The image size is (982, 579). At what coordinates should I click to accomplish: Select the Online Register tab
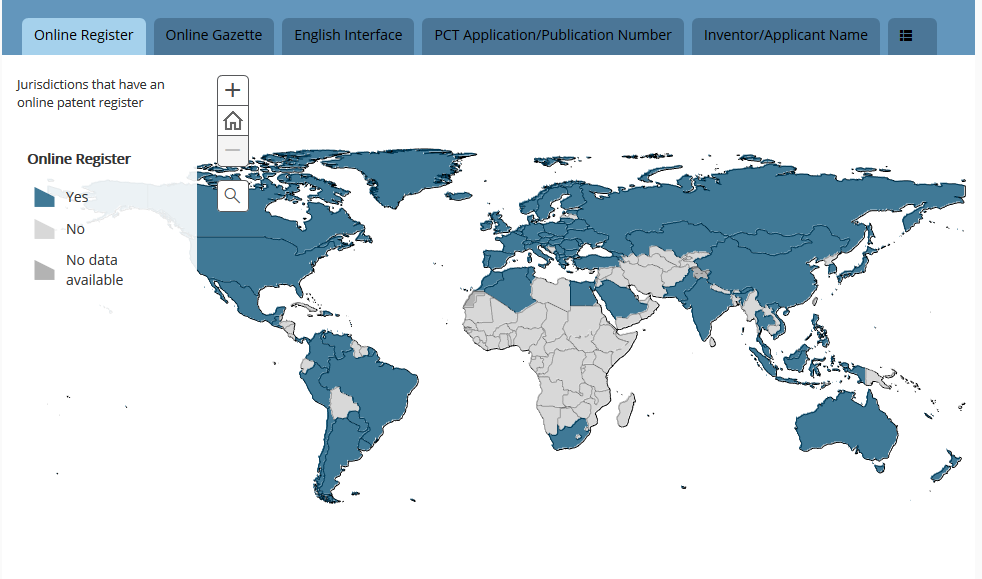click(x=84, y=34)
